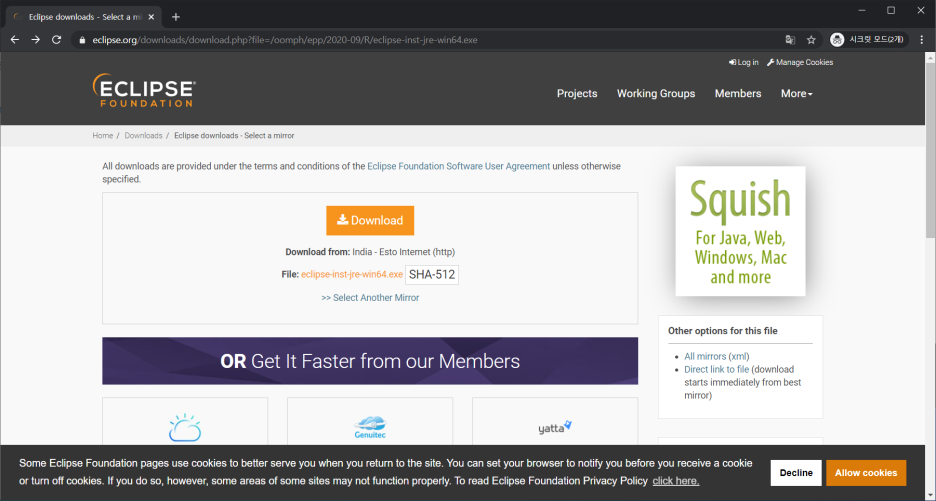This screenshot has width=936, height=501.
Task: Click the Eclipse Foundation logo
Action: [x=144, y=91]
